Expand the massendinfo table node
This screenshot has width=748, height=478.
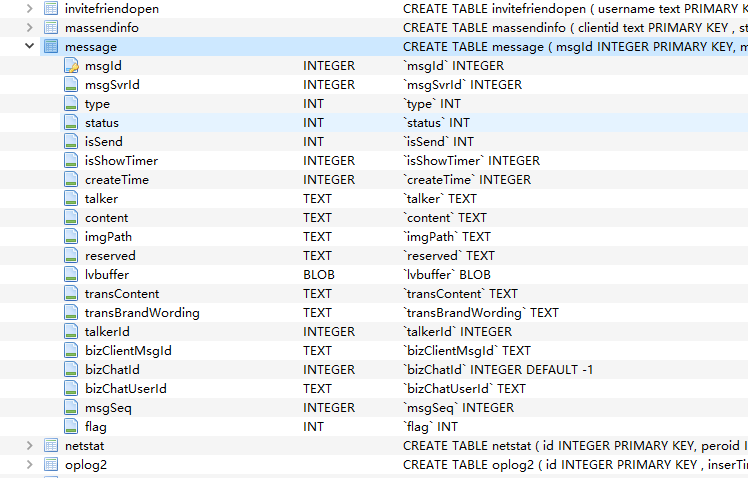(x=29, y=28)
